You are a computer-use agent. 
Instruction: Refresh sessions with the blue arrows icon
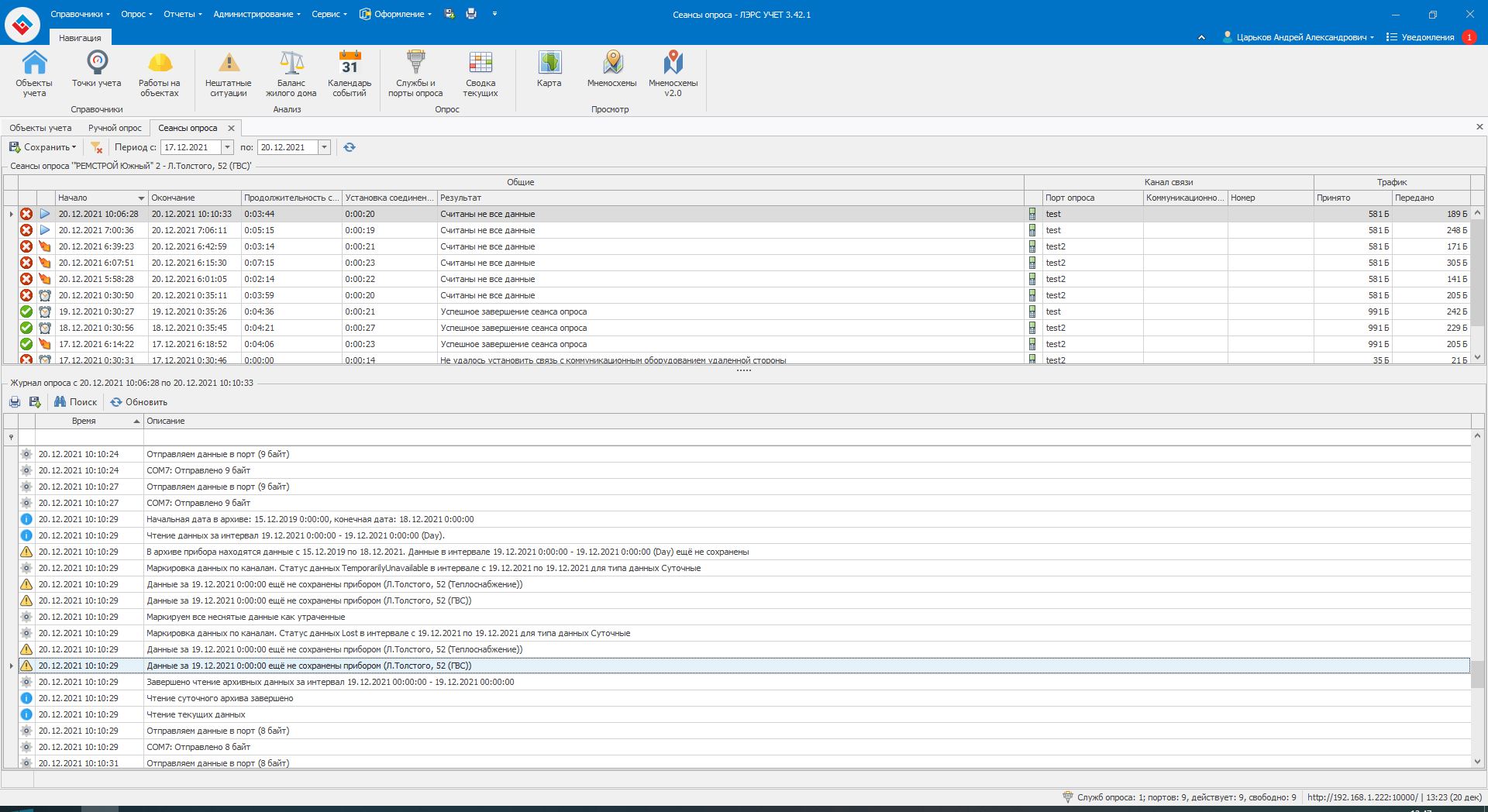[350, 147]
